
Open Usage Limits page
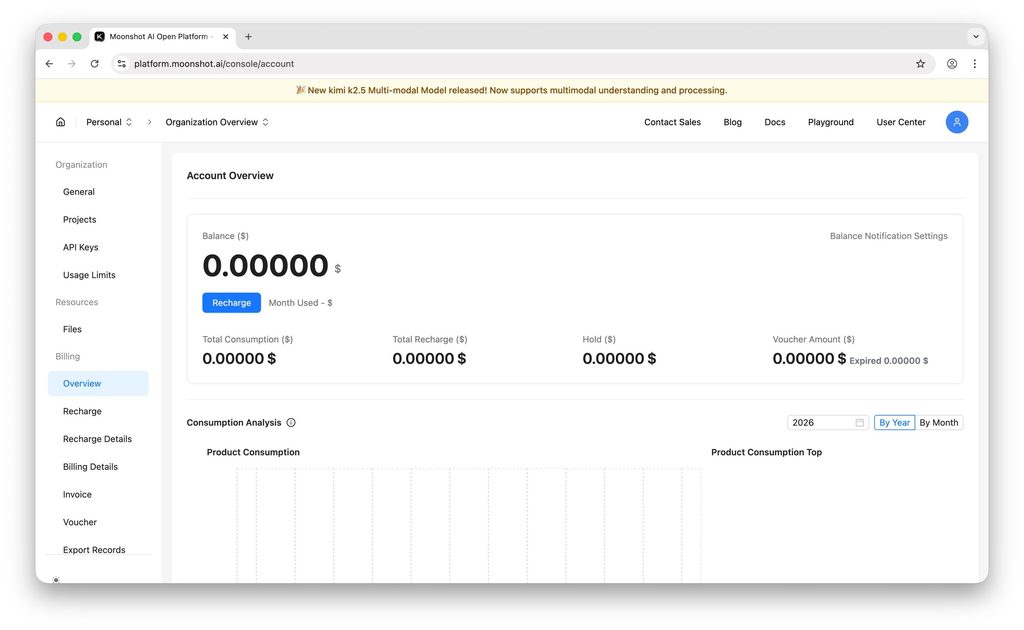[98, 275]
